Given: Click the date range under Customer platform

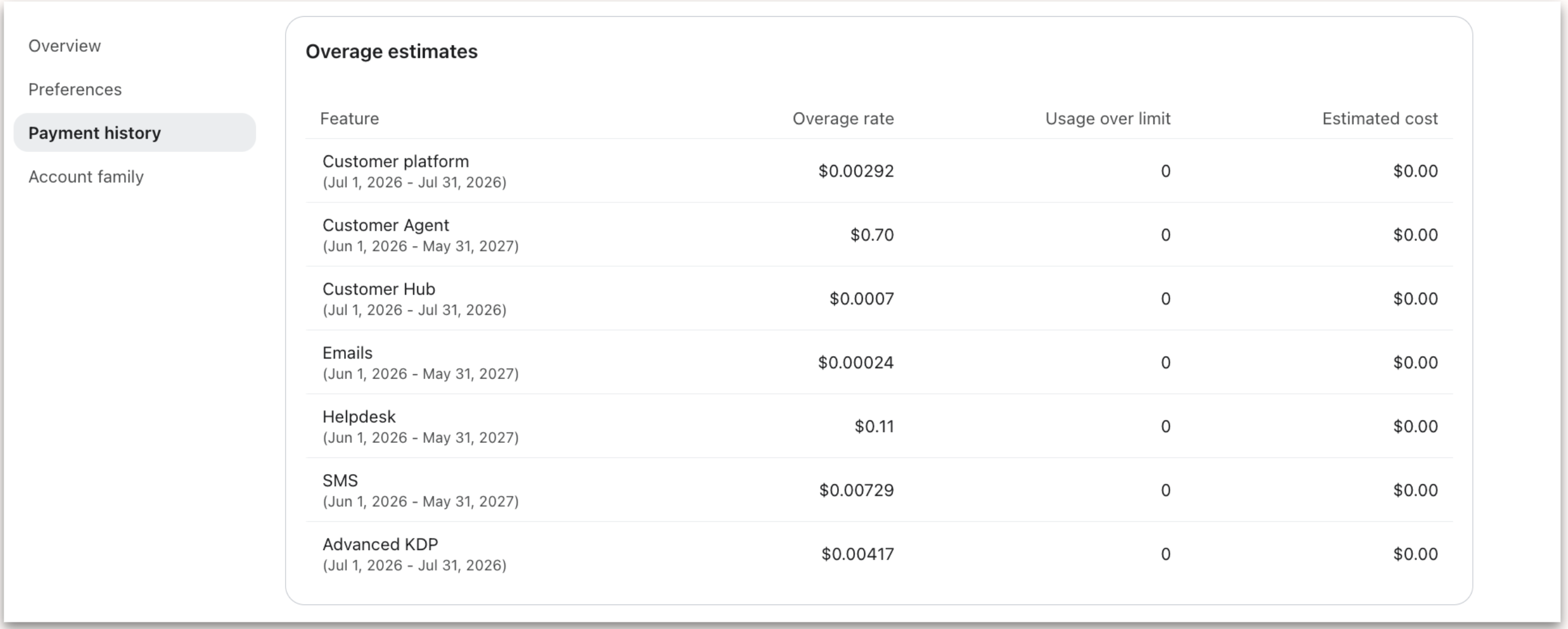Looking at the screenshot, I should pyautogui.click(x=414, y=183).
